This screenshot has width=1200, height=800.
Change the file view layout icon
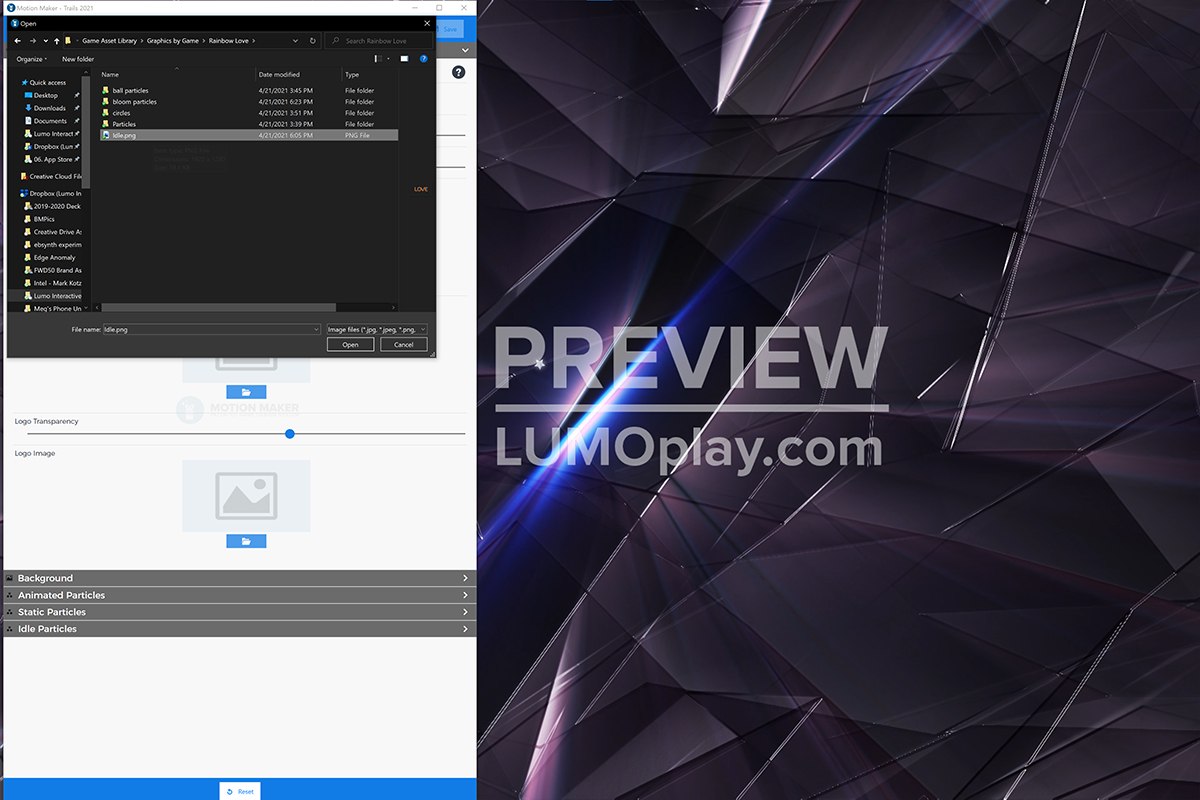(379, 59)
